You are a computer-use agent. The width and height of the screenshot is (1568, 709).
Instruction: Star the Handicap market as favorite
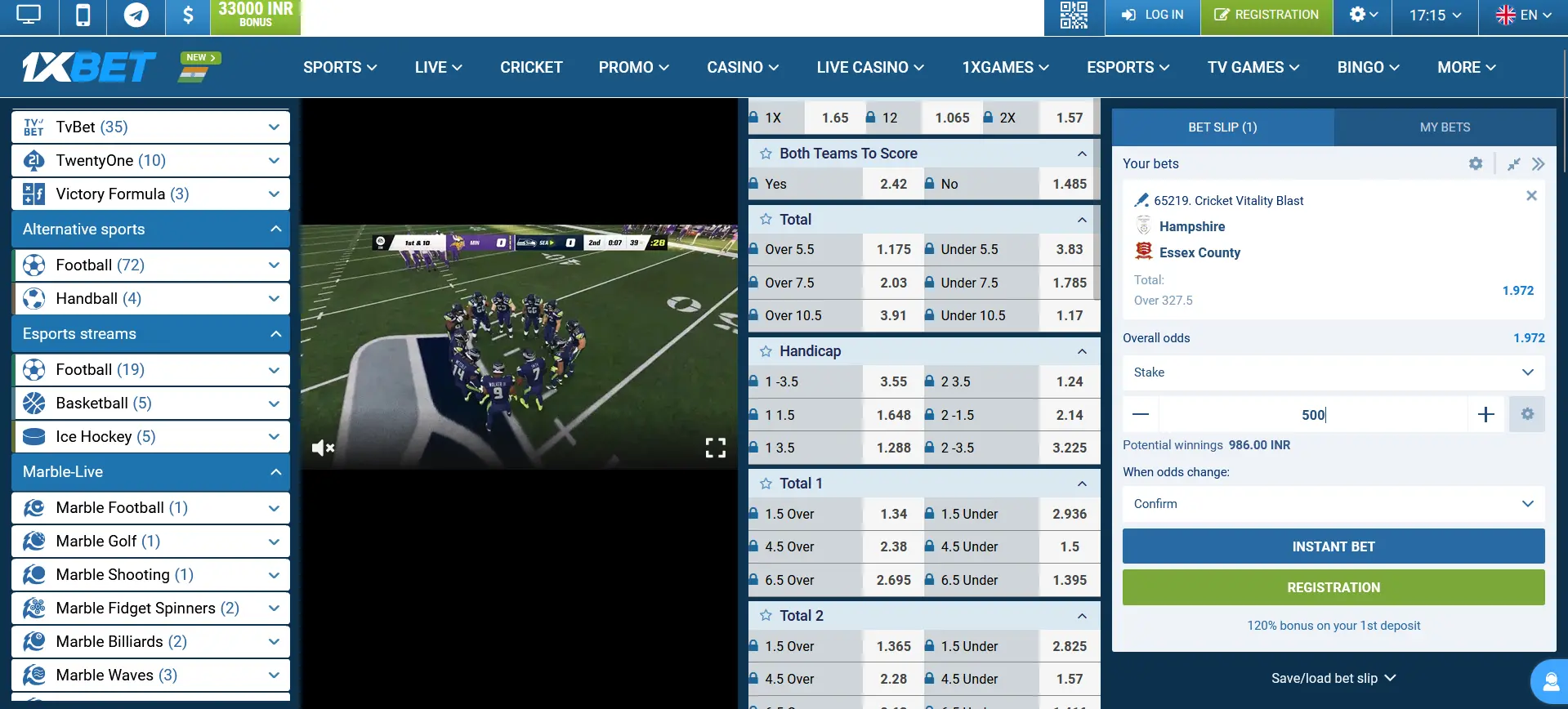click(766, 351)
